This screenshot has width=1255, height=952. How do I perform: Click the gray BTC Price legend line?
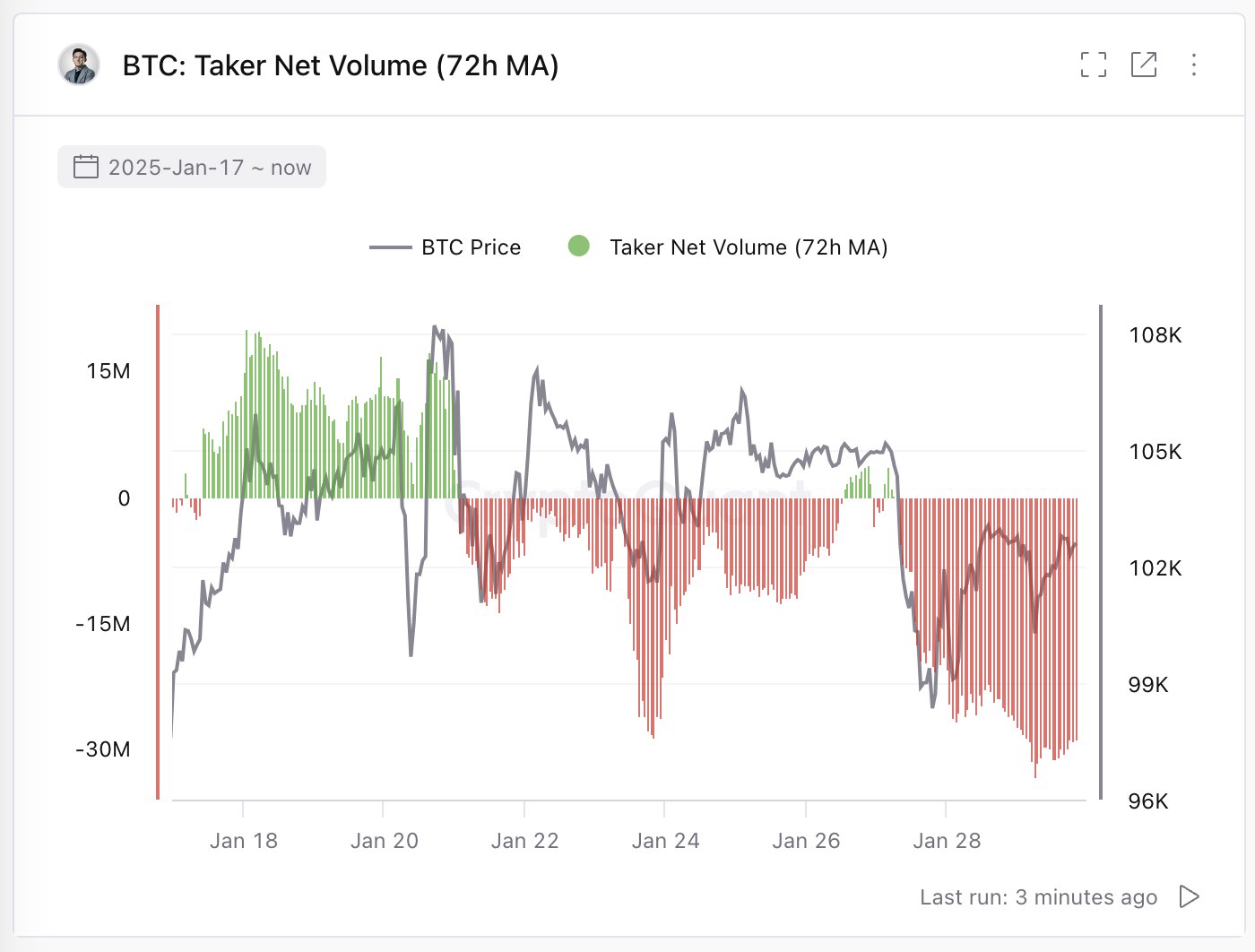click(x=391, y=247)
